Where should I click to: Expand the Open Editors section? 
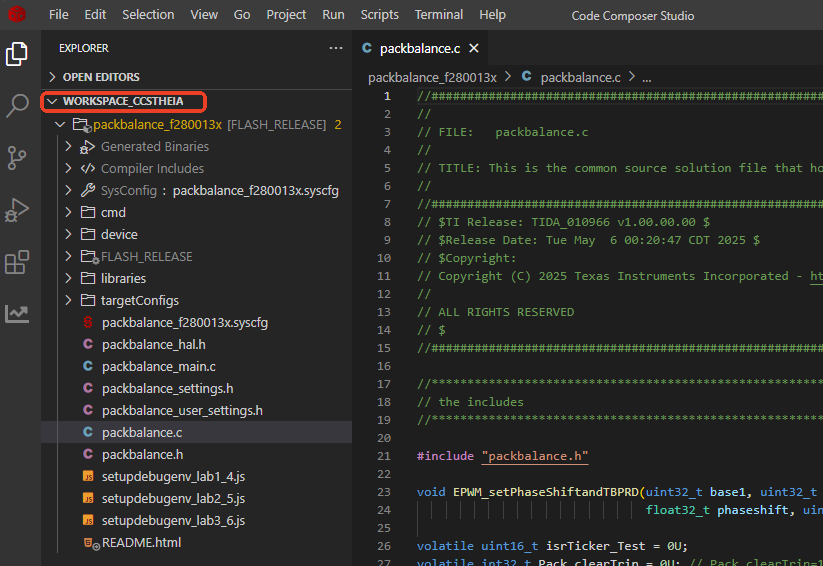tap(100, 77)
